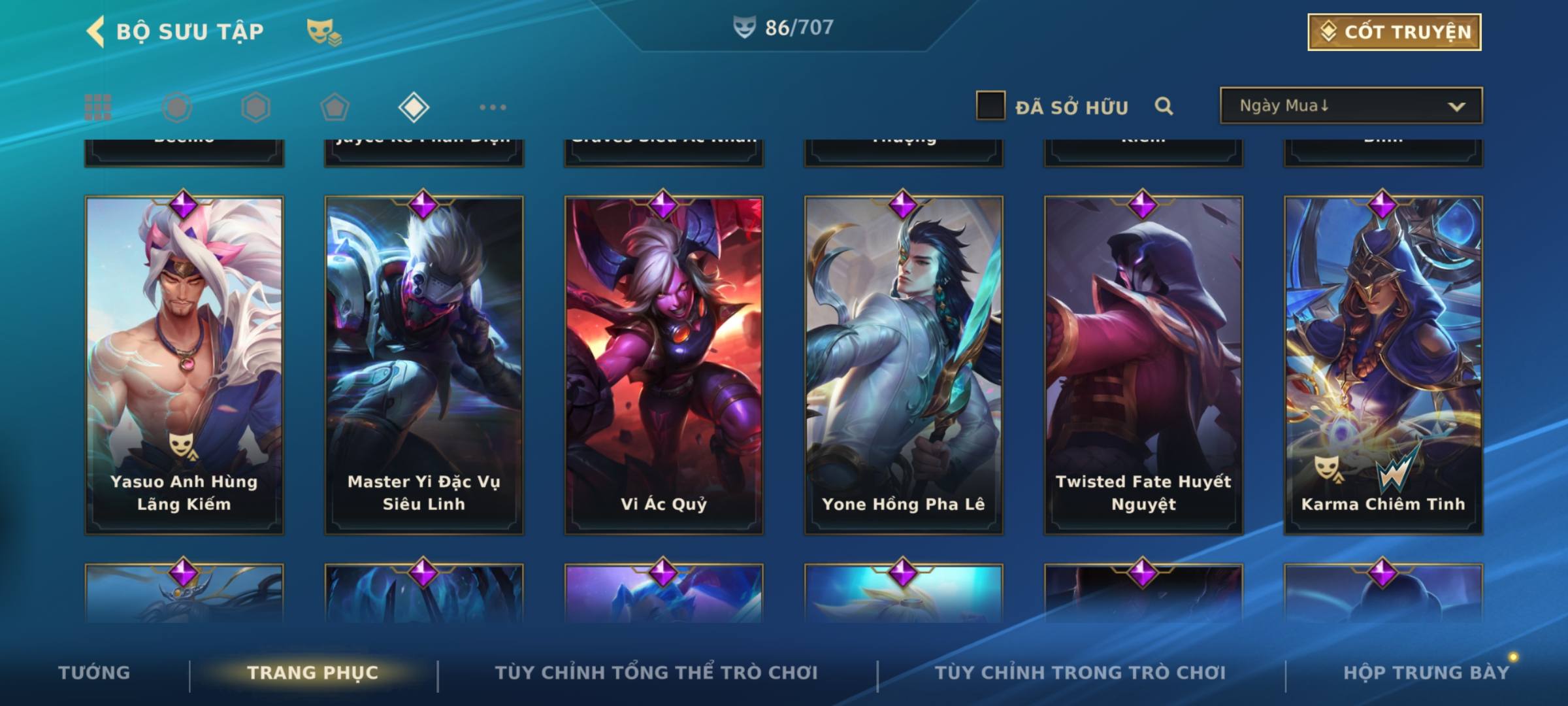Open the Vi Ác Quỷ skin card
The image size is (1568, 706).
click(x=664, y=365)
